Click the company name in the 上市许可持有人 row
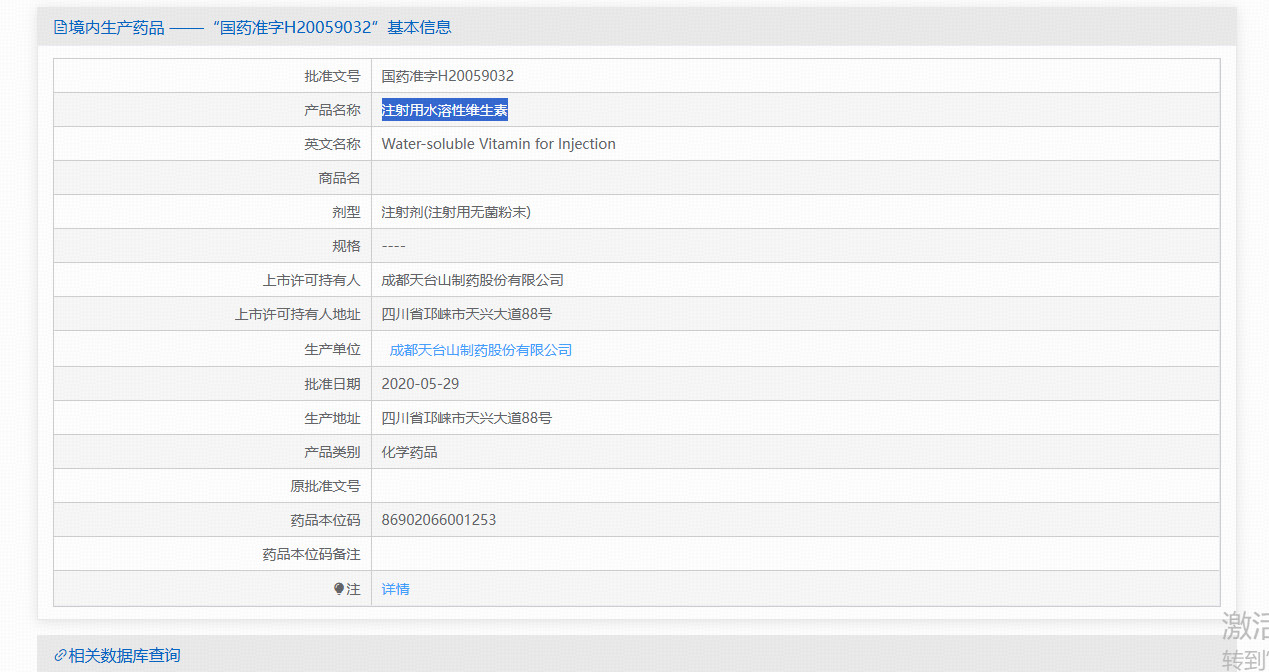This screenshot has width=1269, height=672. (472, 280)
